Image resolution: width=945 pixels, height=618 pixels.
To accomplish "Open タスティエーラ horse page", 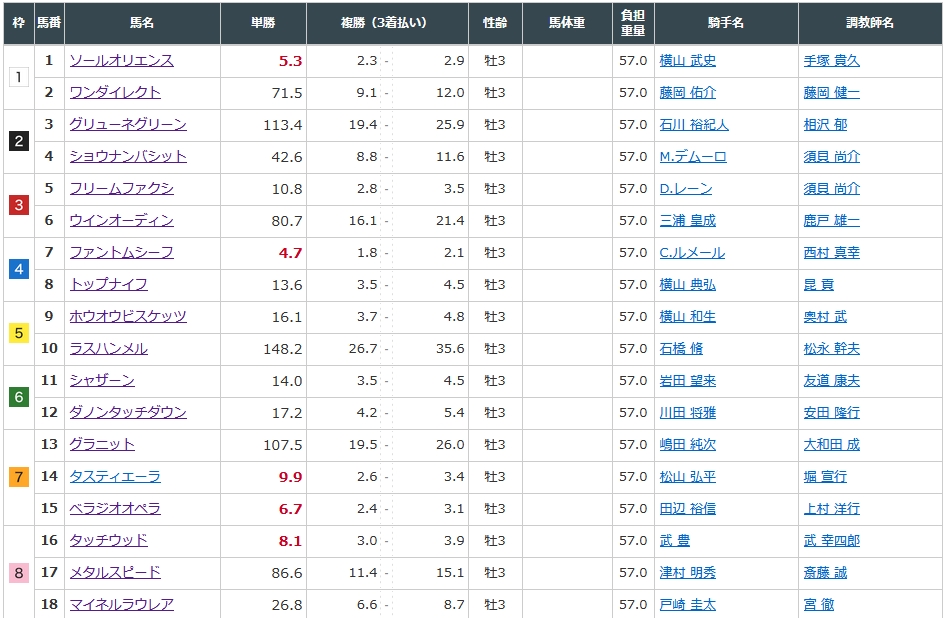I will (115, 477).
